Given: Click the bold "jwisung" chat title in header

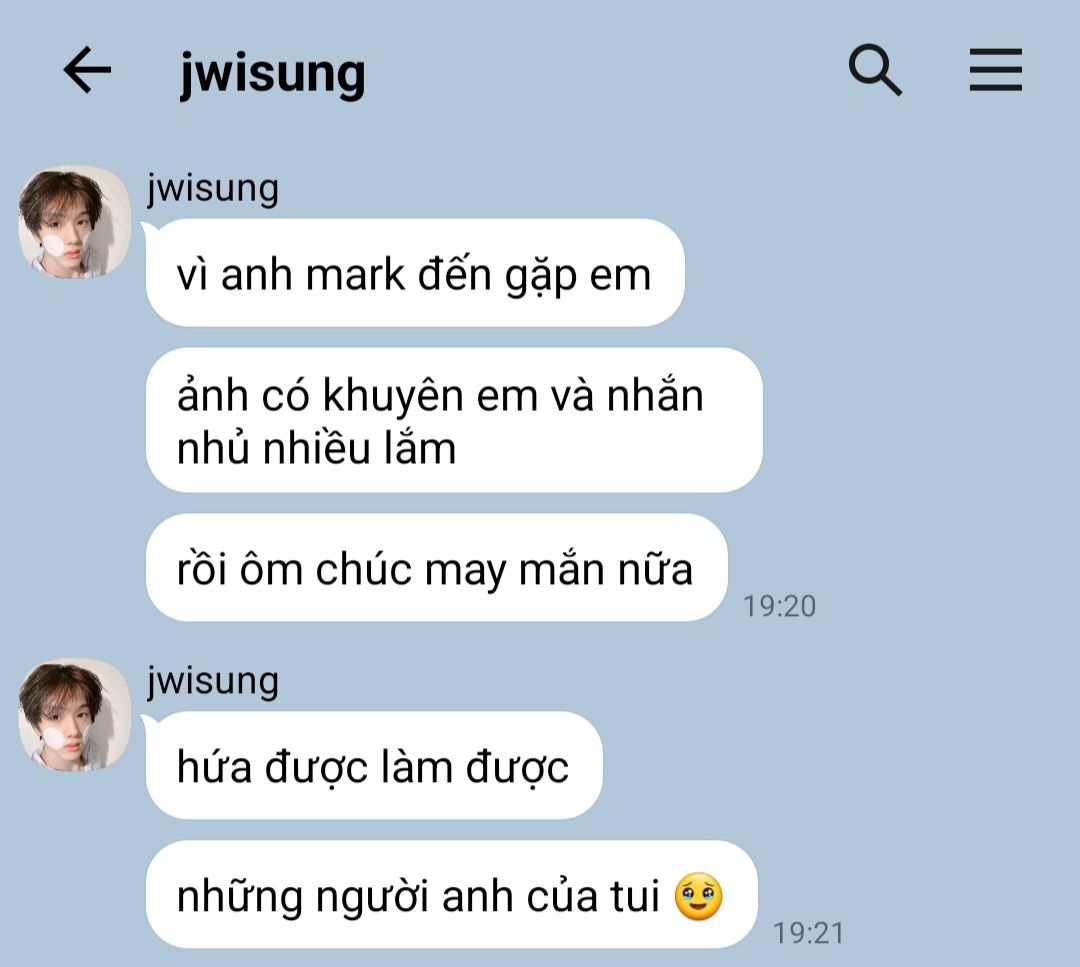Looking at the screenshot, I should point(273,74).
